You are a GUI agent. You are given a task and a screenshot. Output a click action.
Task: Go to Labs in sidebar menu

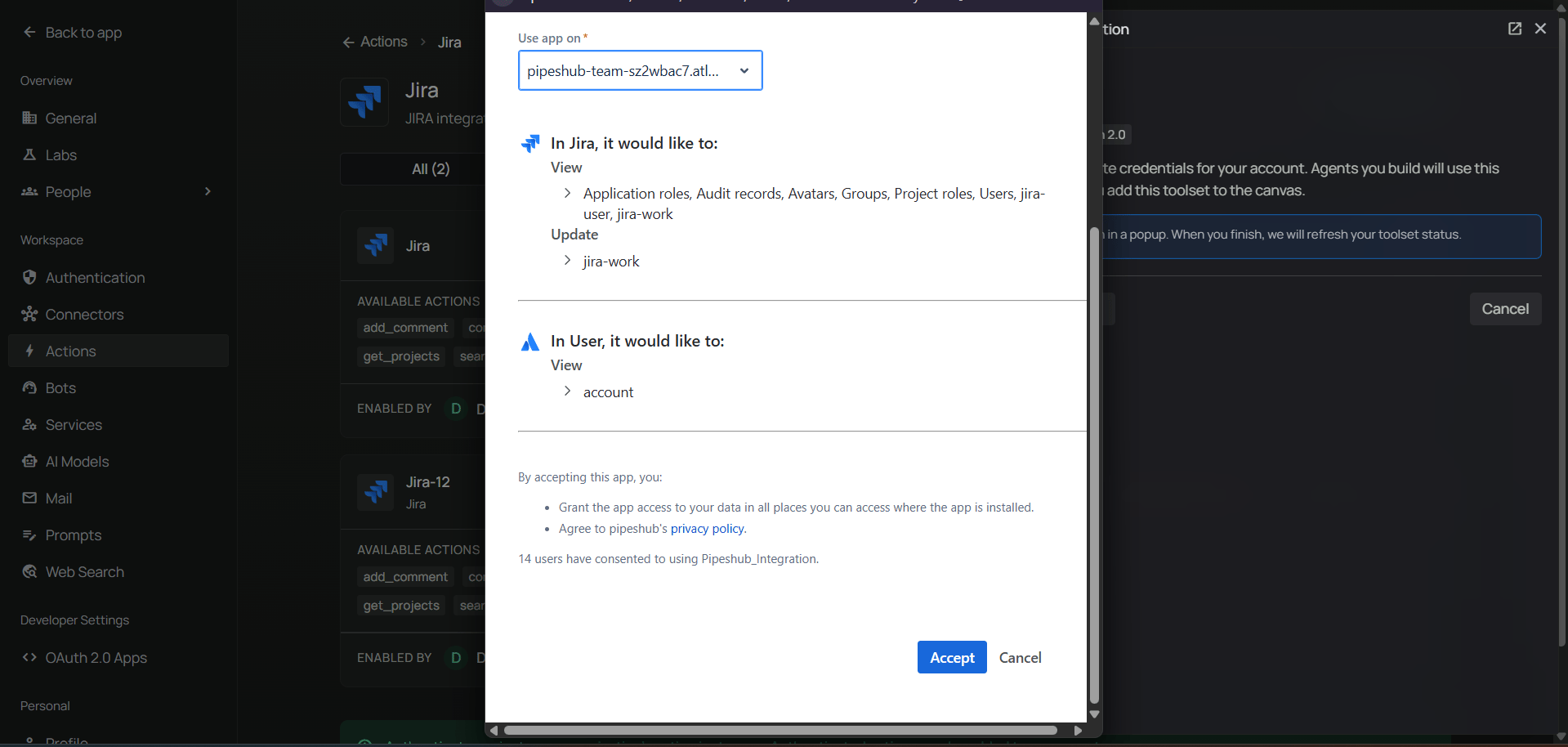118,154
